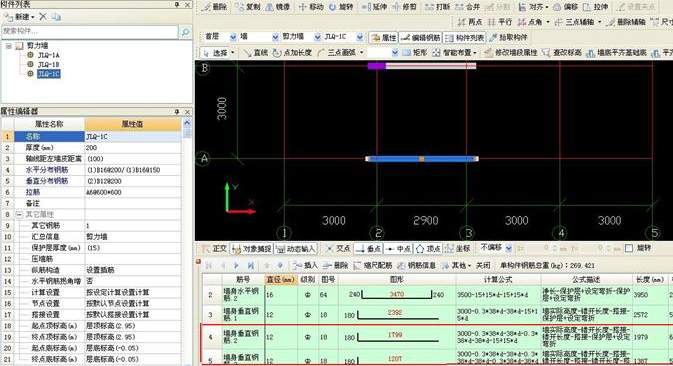
Task: Collapse the 其它属性 group in property editor
Action: (19, 214)
